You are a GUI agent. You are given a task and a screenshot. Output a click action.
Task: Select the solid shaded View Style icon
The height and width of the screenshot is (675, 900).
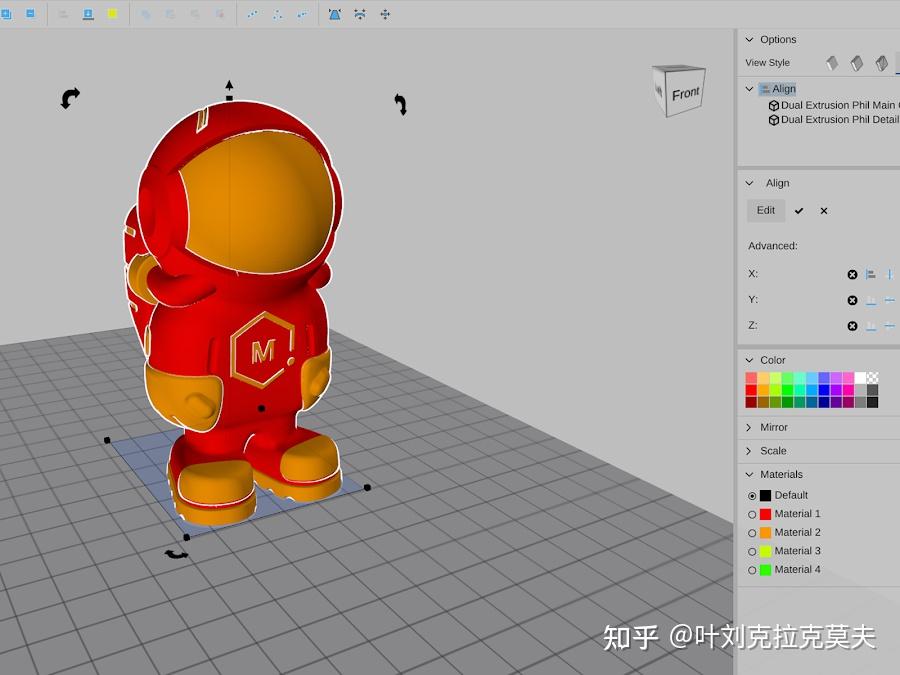(831, 62)
